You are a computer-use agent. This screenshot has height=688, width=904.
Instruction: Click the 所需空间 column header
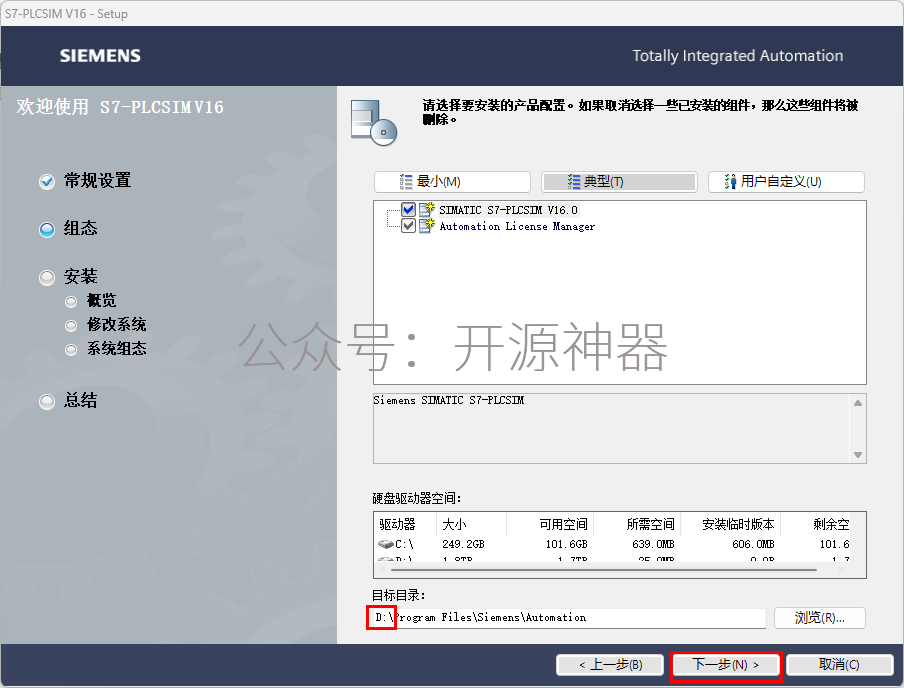pos(638,524)
